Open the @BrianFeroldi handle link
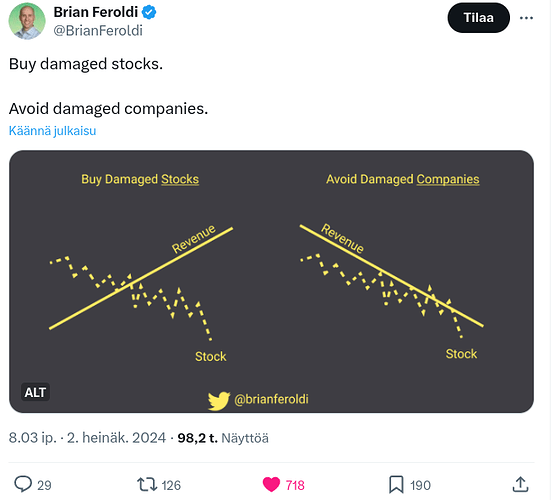This screenshot has width=554, height=500. point(98,31)
